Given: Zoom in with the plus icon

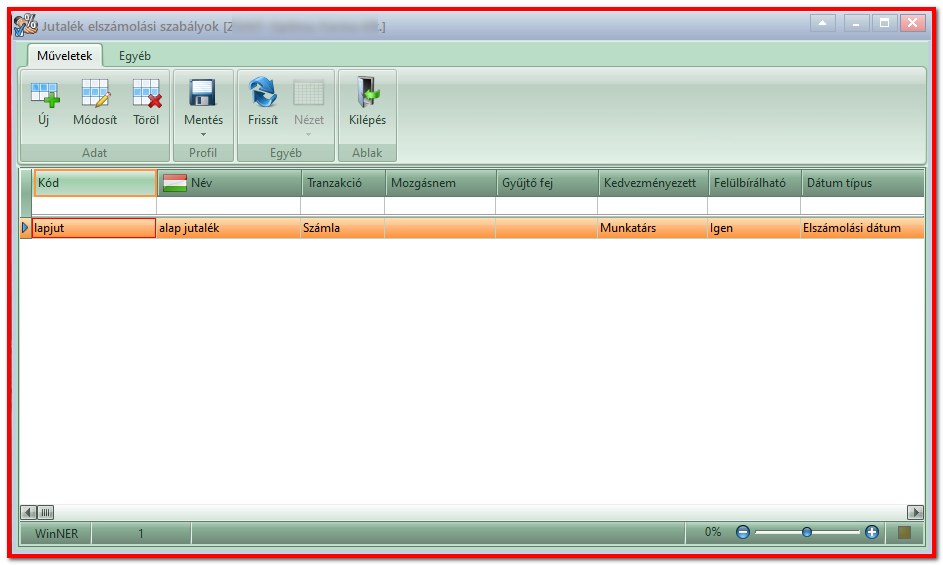Looking at the screenshot, I should click(x=871, y=532).
